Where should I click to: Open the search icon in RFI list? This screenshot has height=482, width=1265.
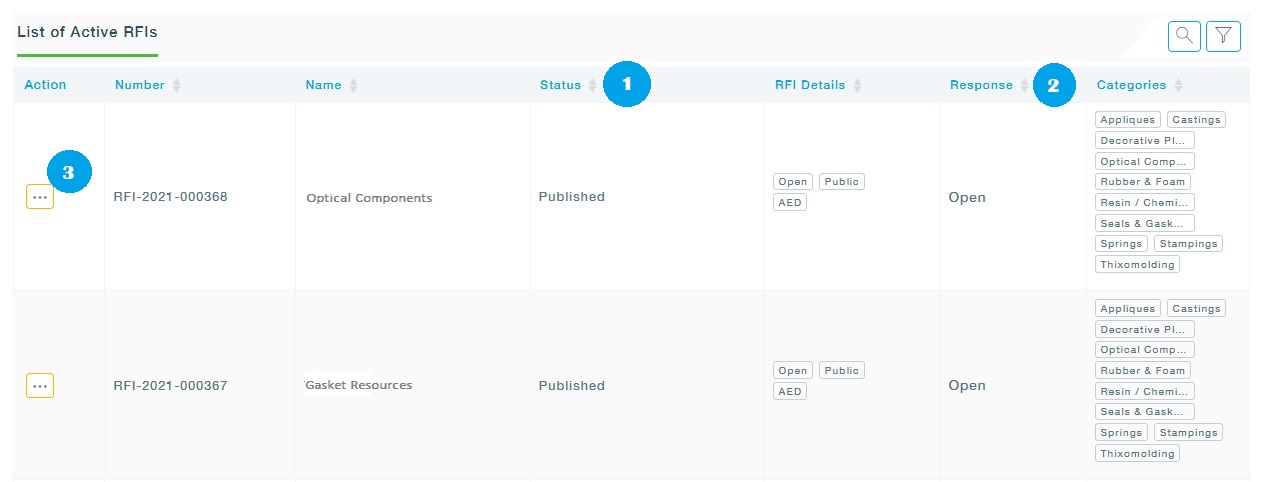point(1184,36)
